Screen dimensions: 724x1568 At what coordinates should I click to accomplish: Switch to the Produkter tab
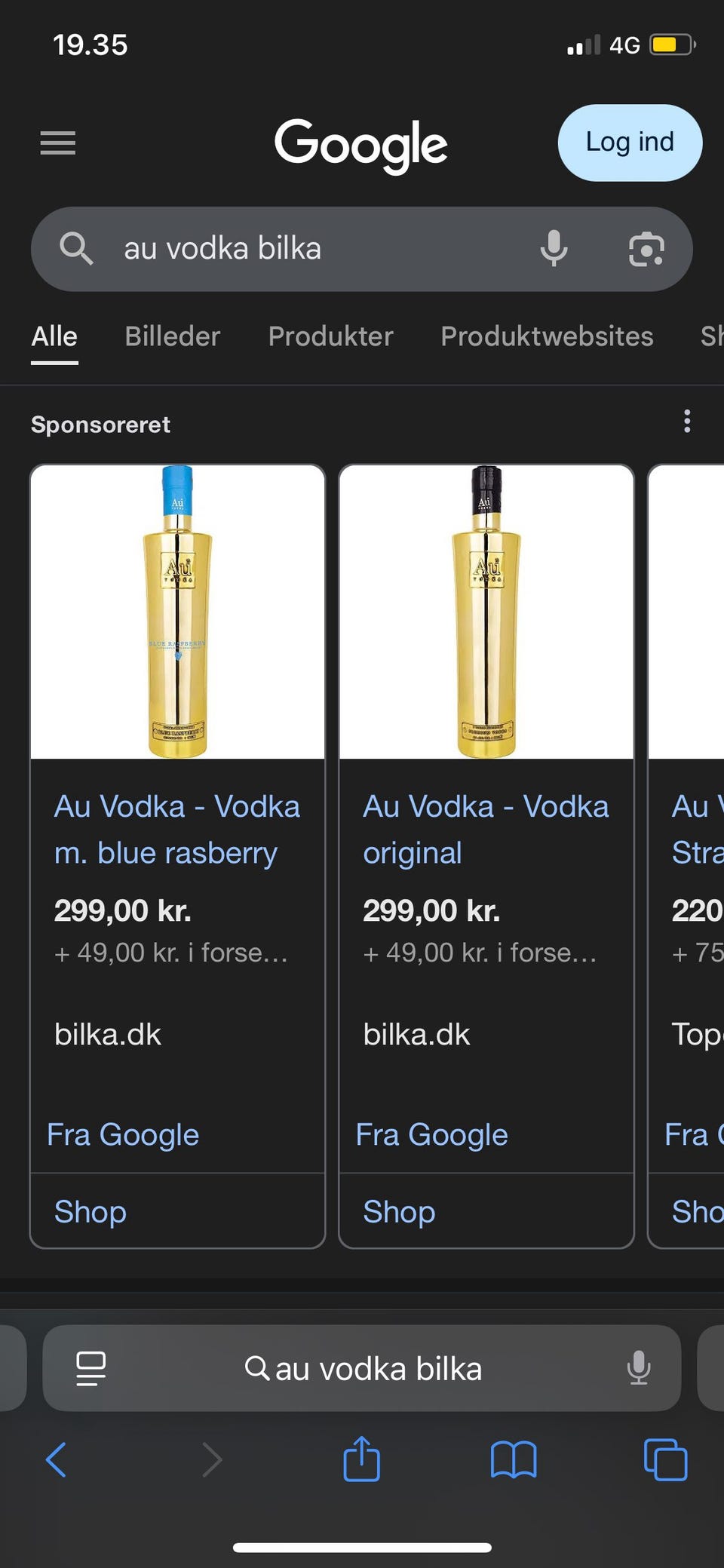click(x=330, y=336)
